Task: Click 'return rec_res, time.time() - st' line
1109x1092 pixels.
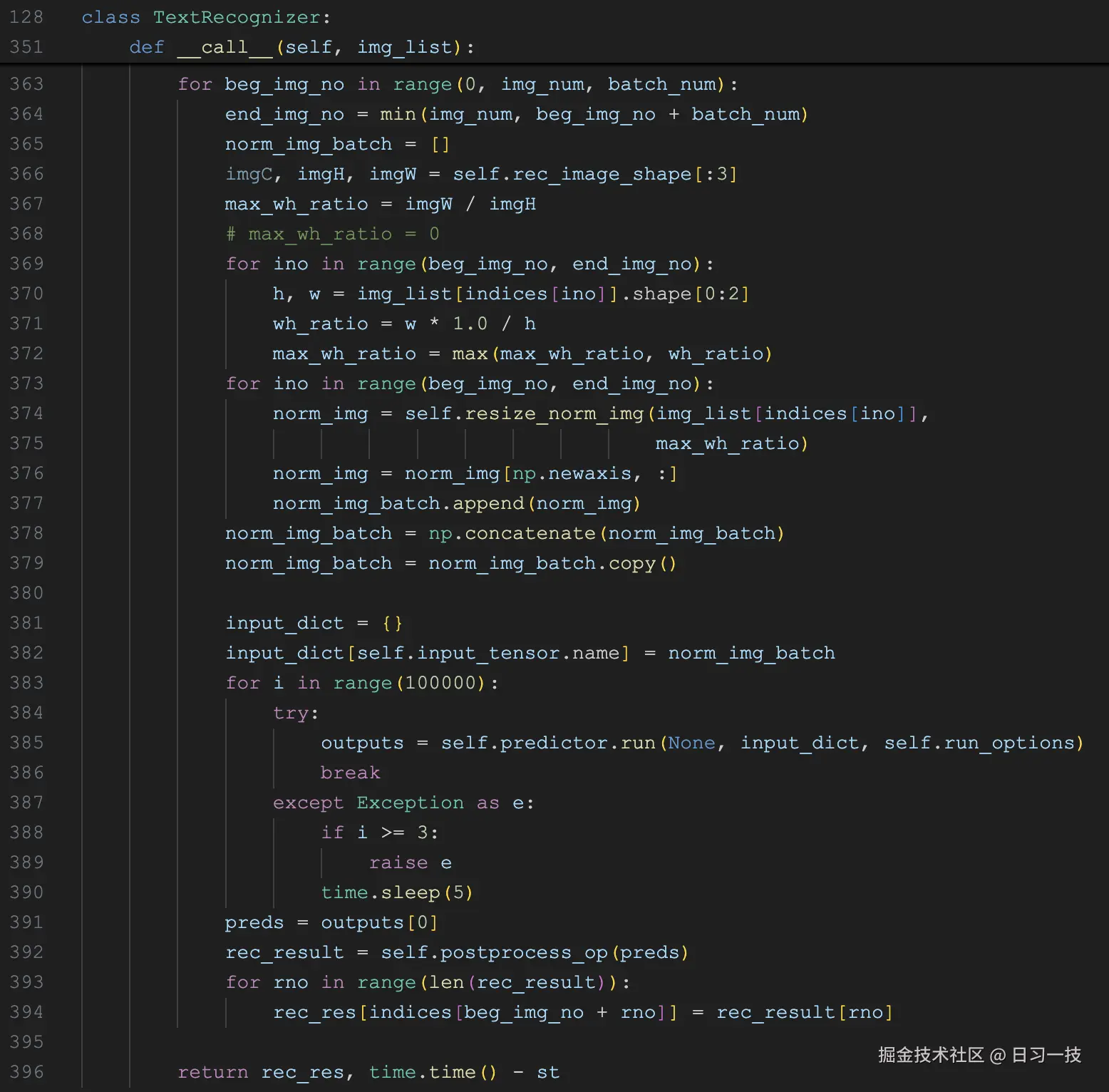Action: [368, 1072]
